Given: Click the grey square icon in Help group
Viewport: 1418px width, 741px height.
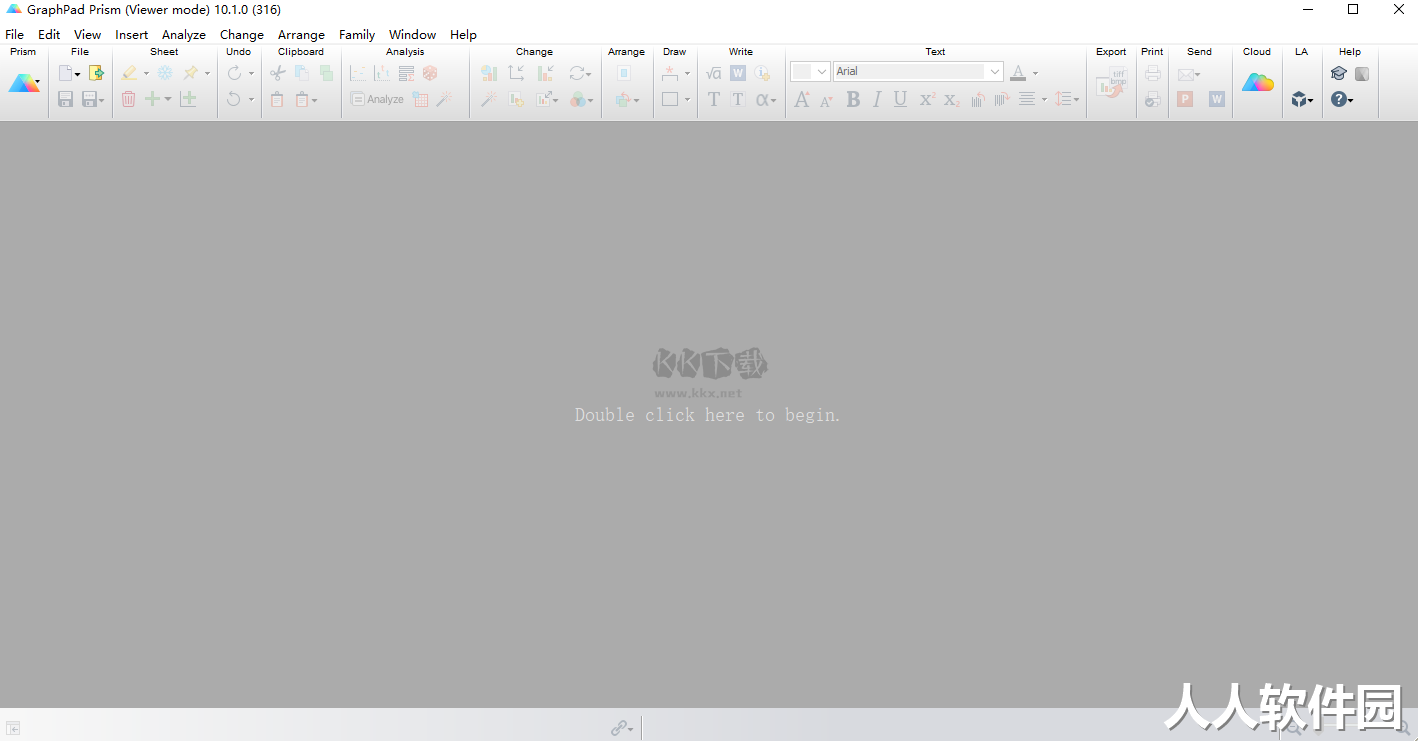Looking at the screenshot, I should [1362, 73].
